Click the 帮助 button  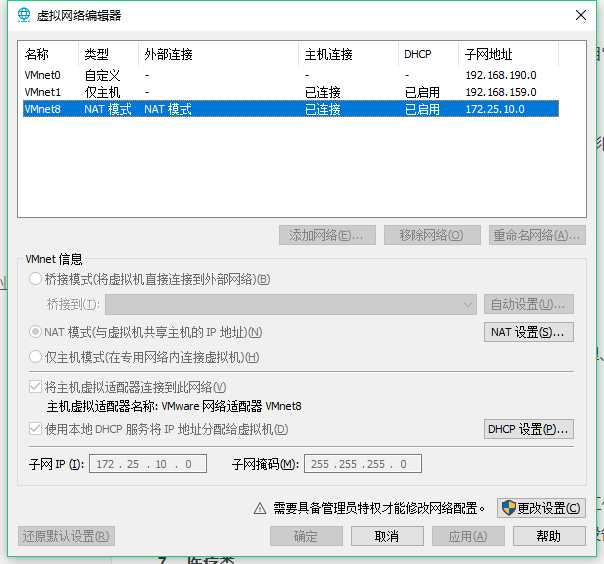(549, 536)
